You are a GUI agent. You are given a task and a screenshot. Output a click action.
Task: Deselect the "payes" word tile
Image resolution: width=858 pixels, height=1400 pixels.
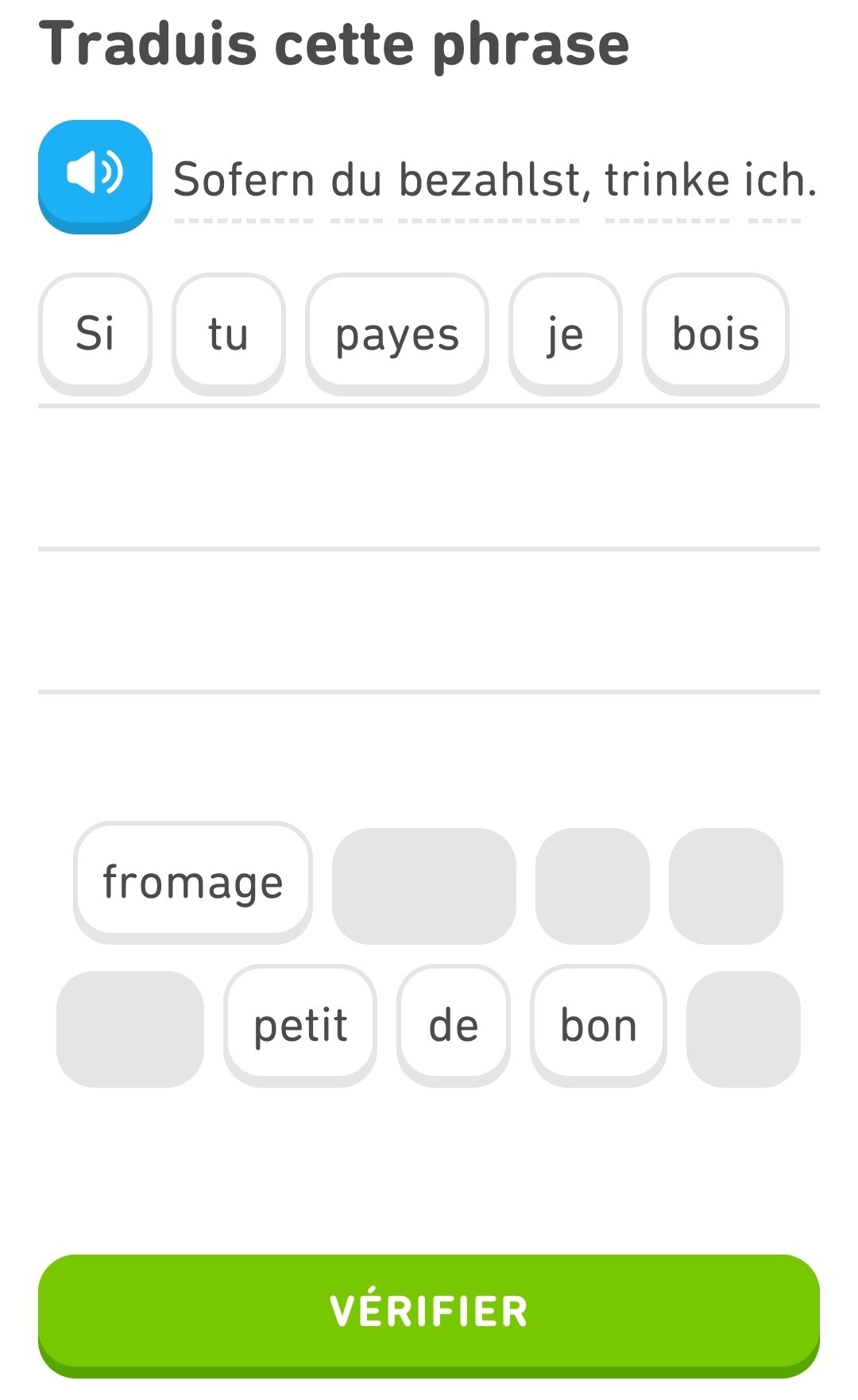[x=396, y=334]
